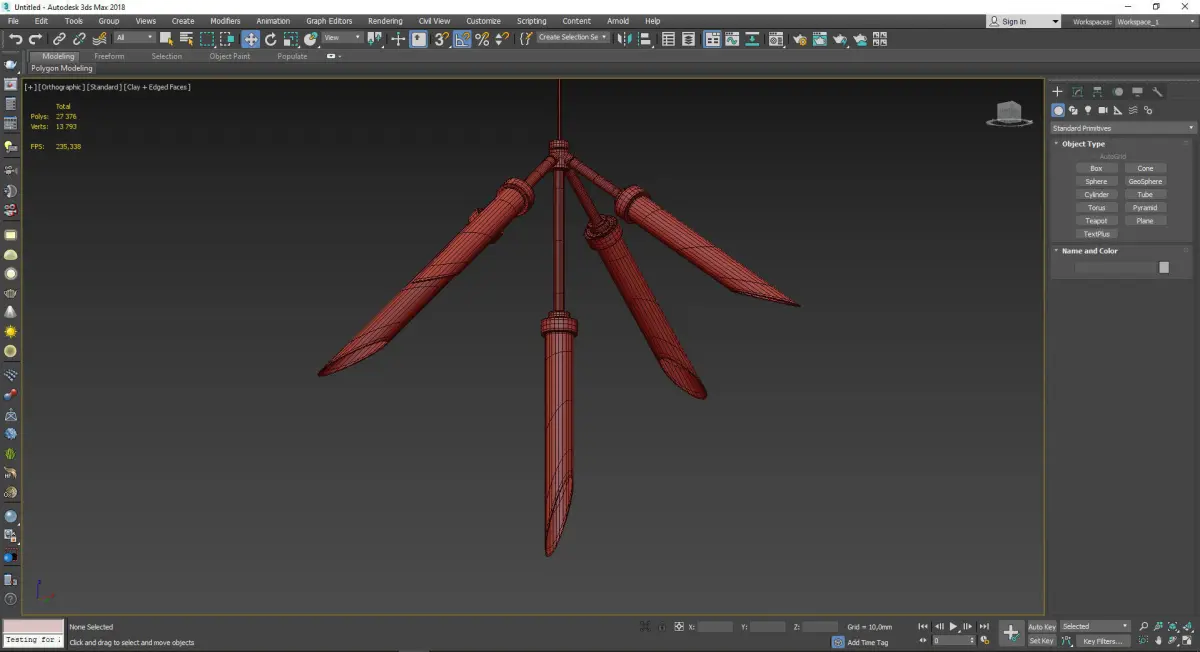1200x652 pixels.
Task: Select the Unlink selection tool
Action: point(79,39)
